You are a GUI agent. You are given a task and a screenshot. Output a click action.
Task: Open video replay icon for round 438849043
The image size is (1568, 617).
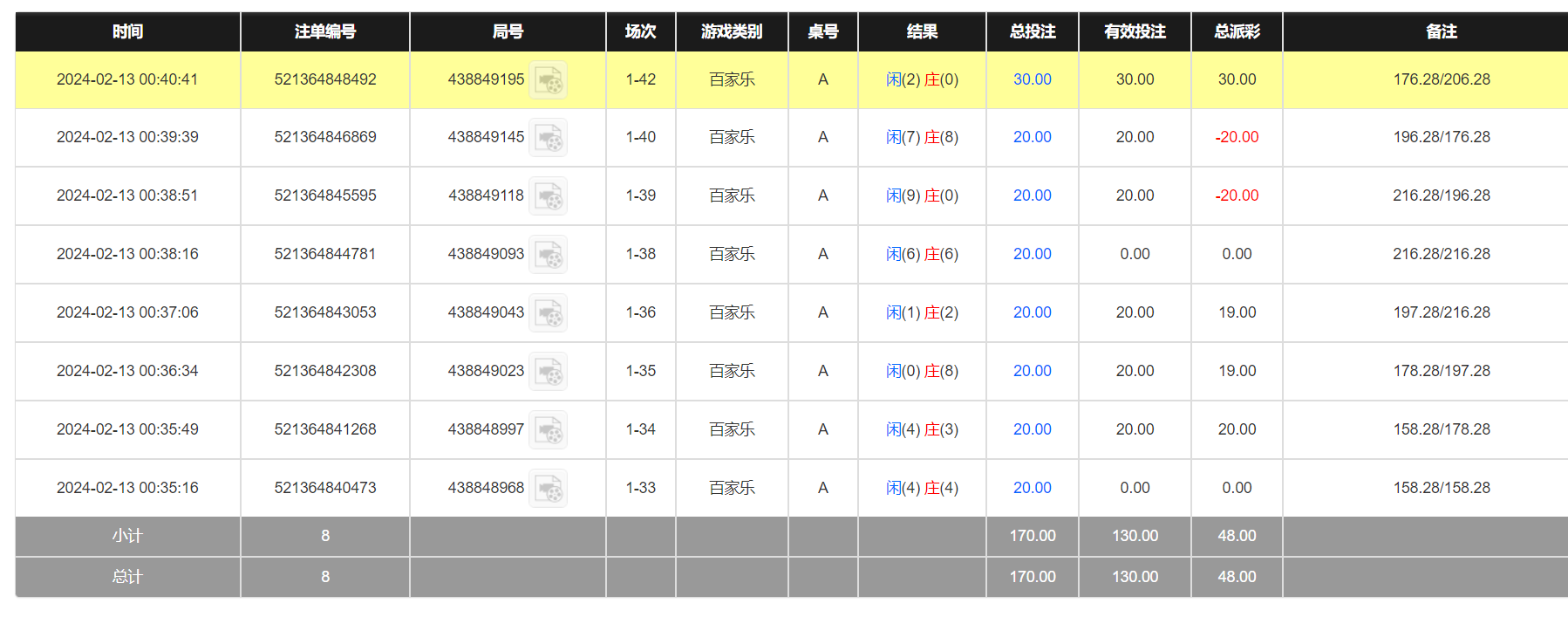coord(549,313)
